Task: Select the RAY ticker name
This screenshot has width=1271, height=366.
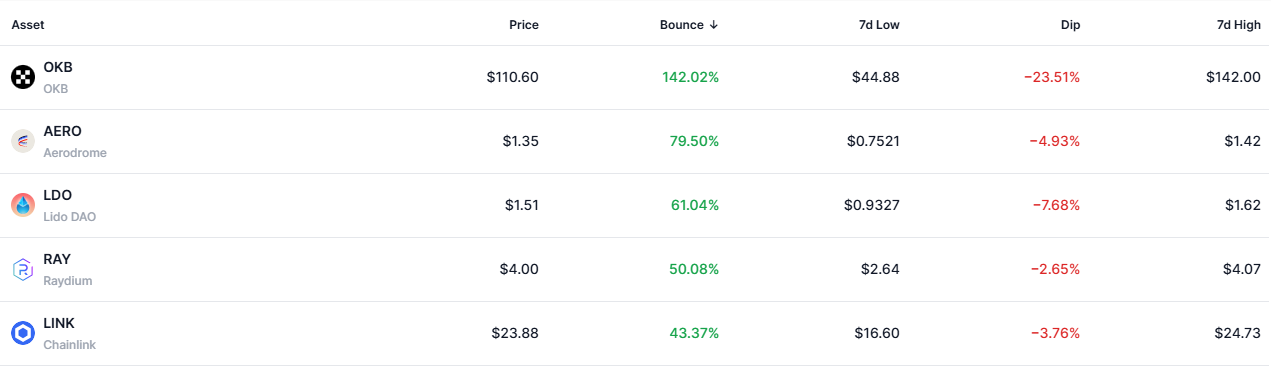Action: 57,259
